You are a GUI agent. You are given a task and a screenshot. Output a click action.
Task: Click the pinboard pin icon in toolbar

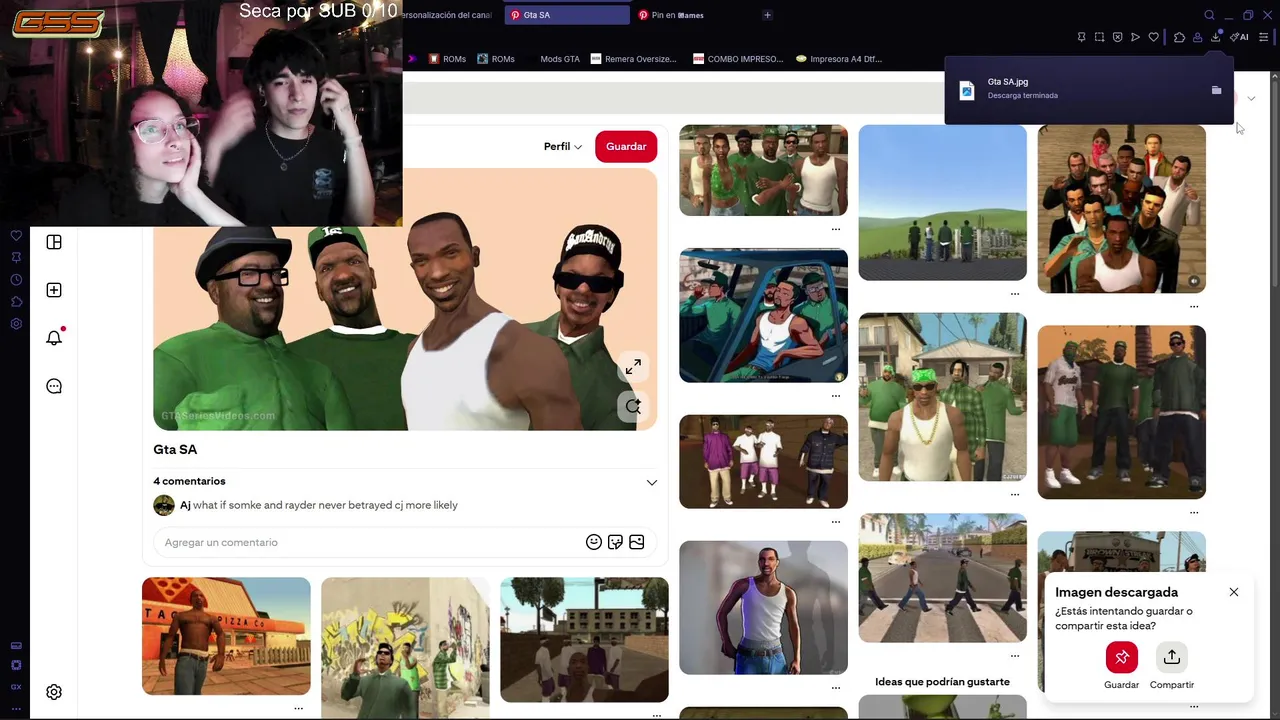click(1081, 37)
